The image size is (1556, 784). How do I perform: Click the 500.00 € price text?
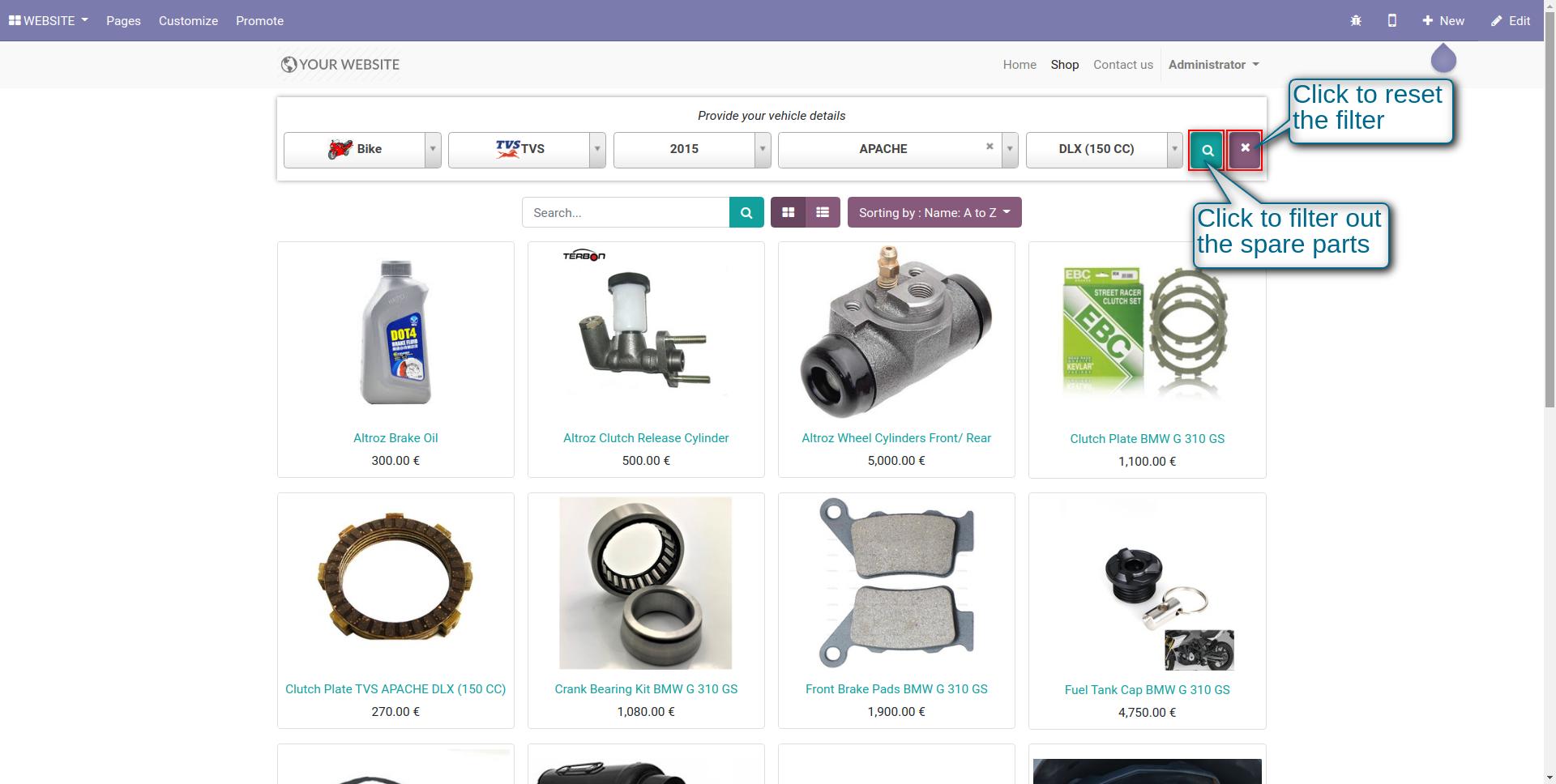(646, 461)
